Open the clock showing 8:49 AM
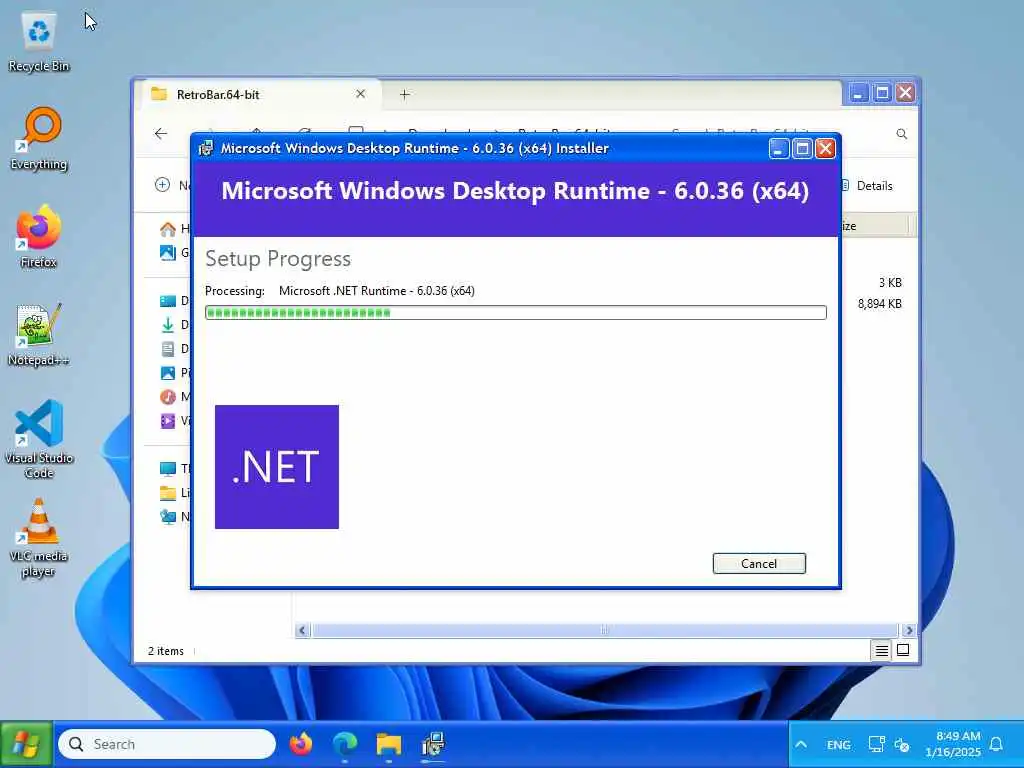The image size is (1024, 768). (953, 744)
